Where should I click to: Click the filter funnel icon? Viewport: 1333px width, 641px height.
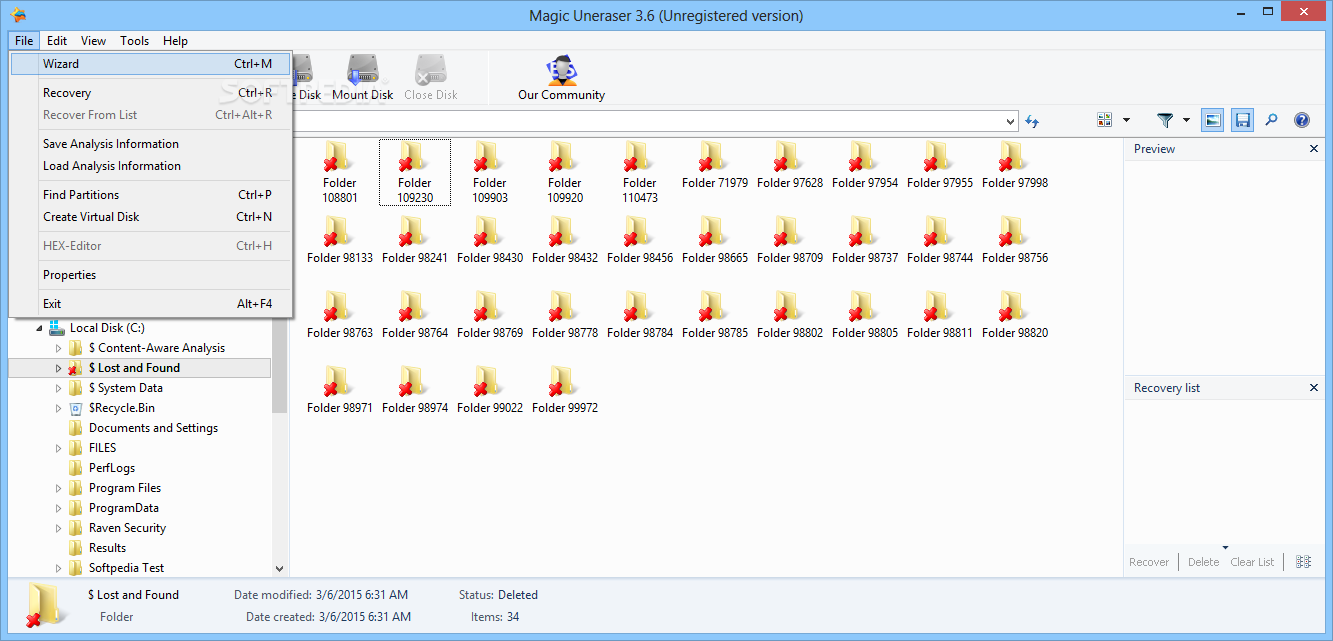[x=1165, y=120]
